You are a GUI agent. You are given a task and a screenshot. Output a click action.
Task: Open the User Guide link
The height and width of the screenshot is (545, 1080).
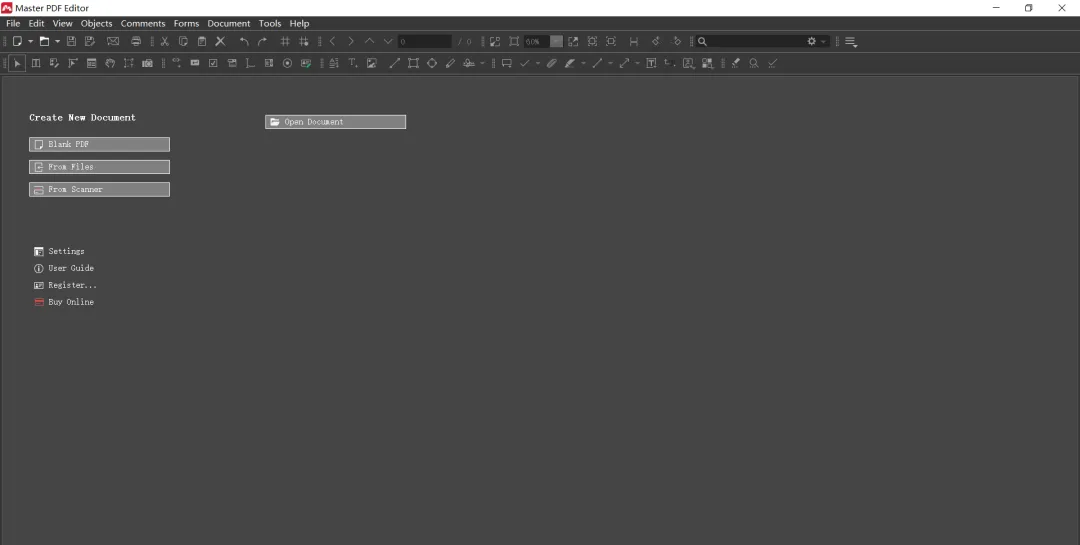(64, 268)
